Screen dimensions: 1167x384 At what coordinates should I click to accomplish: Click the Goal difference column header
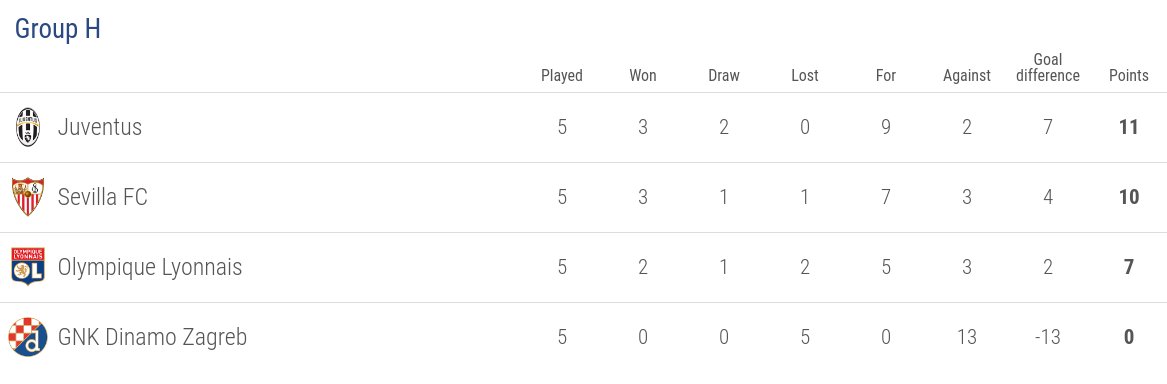[x=1048, y=68]
